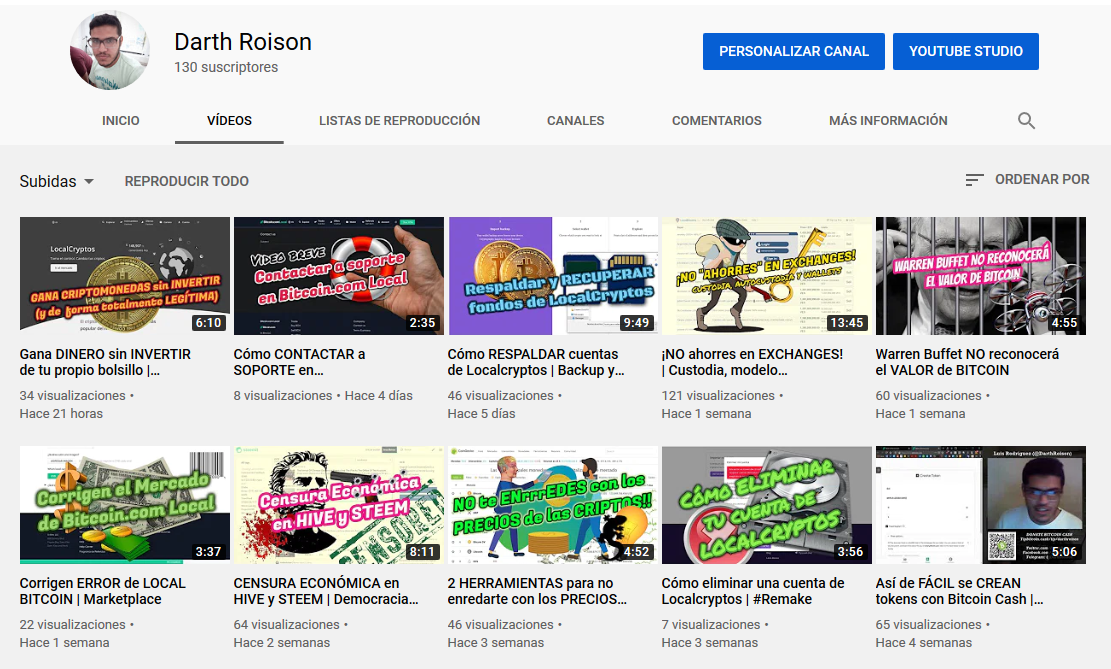Open the 'Corrigen el Mercado' thumbnail
The image size is (1111, 669).
(x=125, y=505)
